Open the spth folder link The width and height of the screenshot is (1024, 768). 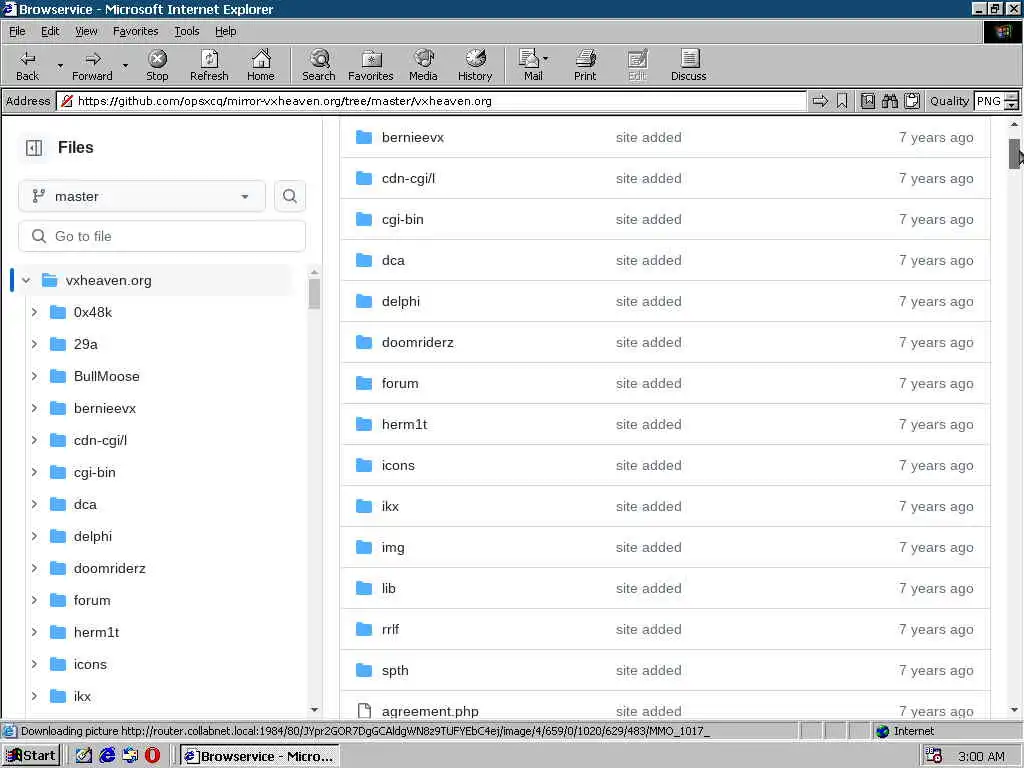click(x=395, y=671)
